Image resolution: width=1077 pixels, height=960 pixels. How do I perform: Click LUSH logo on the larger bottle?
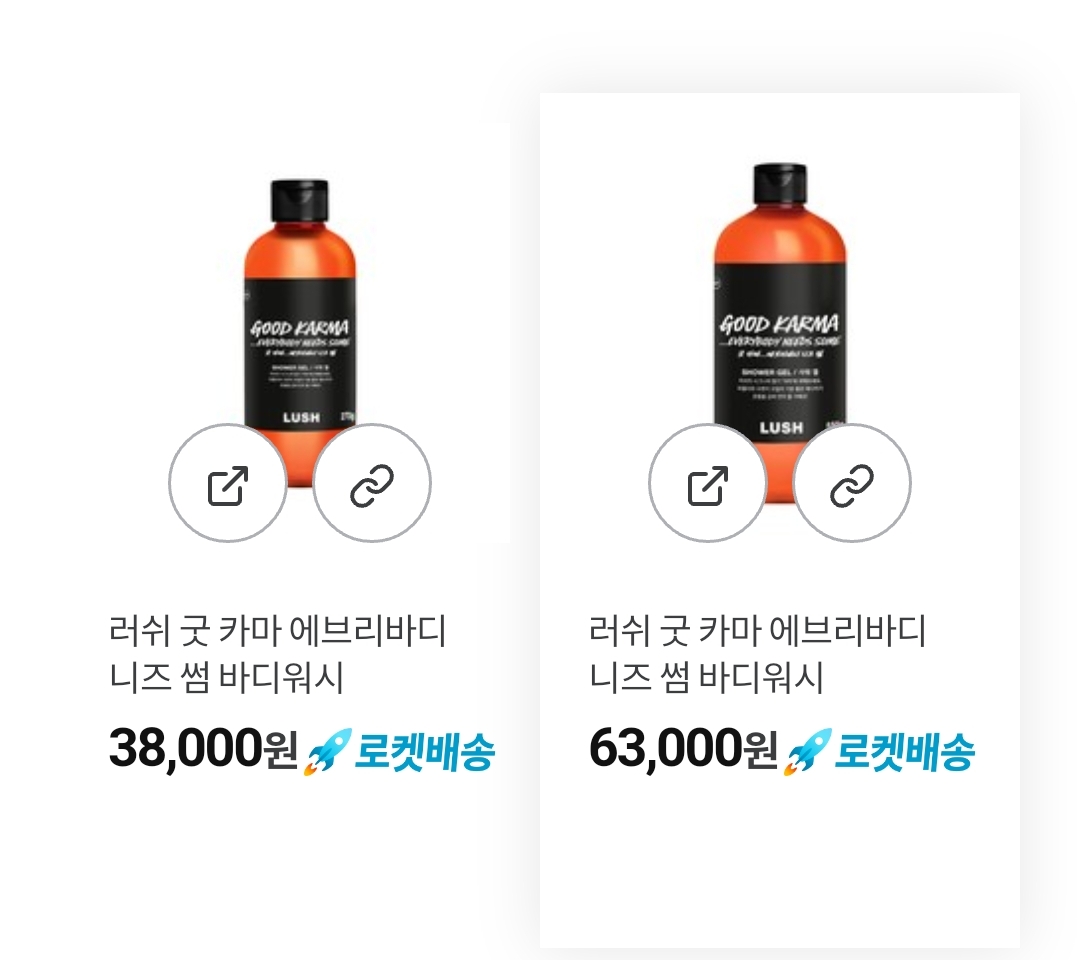tap(781, 427)
